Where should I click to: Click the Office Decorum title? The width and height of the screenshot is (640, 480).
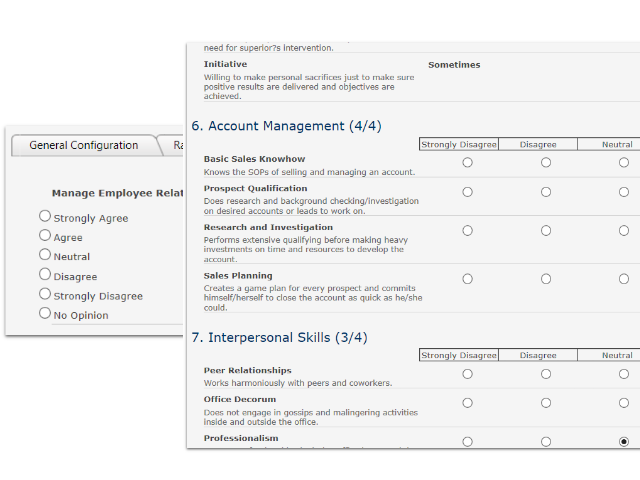240,399
